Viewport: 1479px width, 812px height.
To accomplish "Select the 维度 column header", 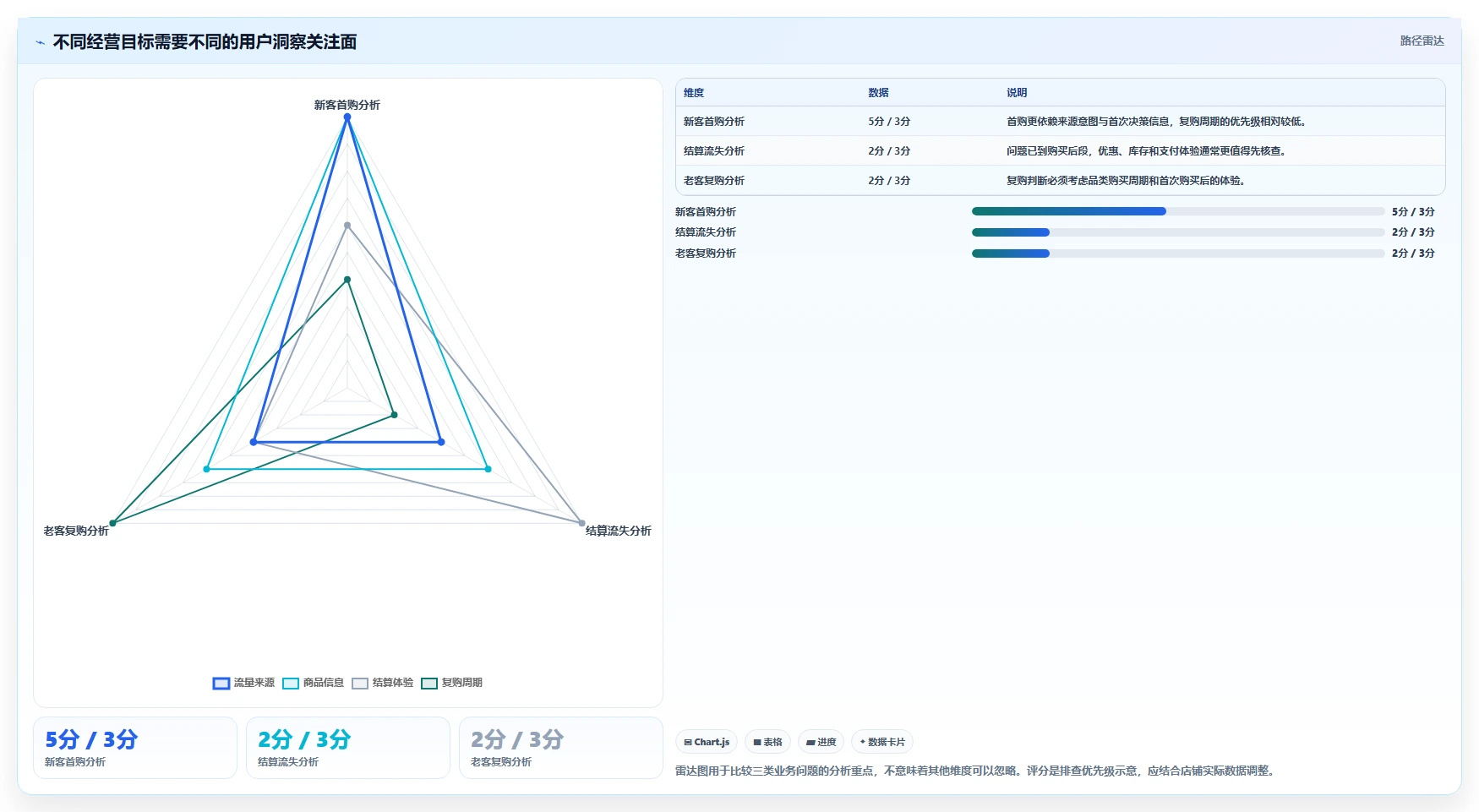I will tap(694, 93).
